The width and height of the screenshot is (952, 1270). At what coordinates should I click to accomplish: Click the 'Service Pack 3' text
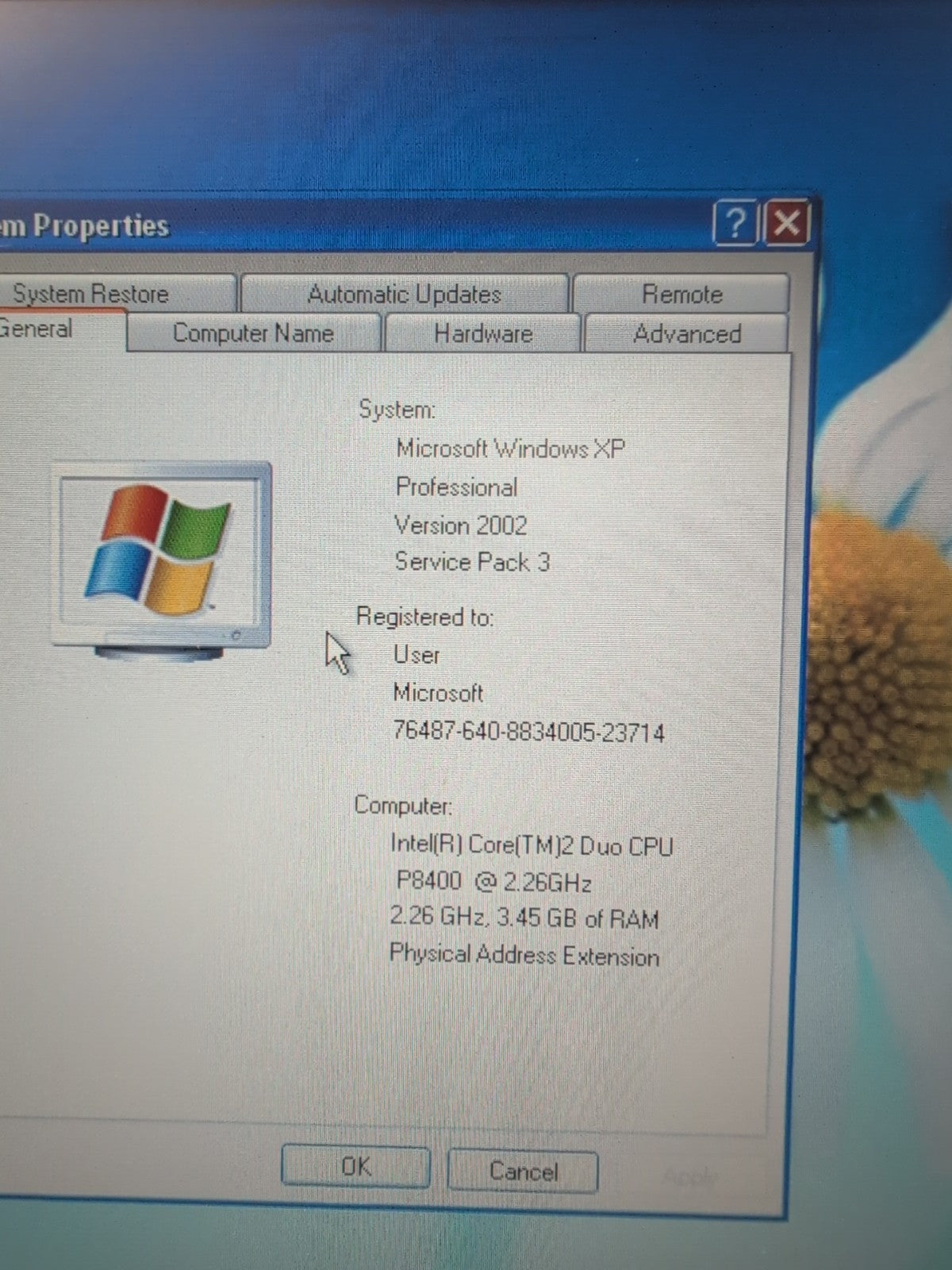tap(472, 562)
